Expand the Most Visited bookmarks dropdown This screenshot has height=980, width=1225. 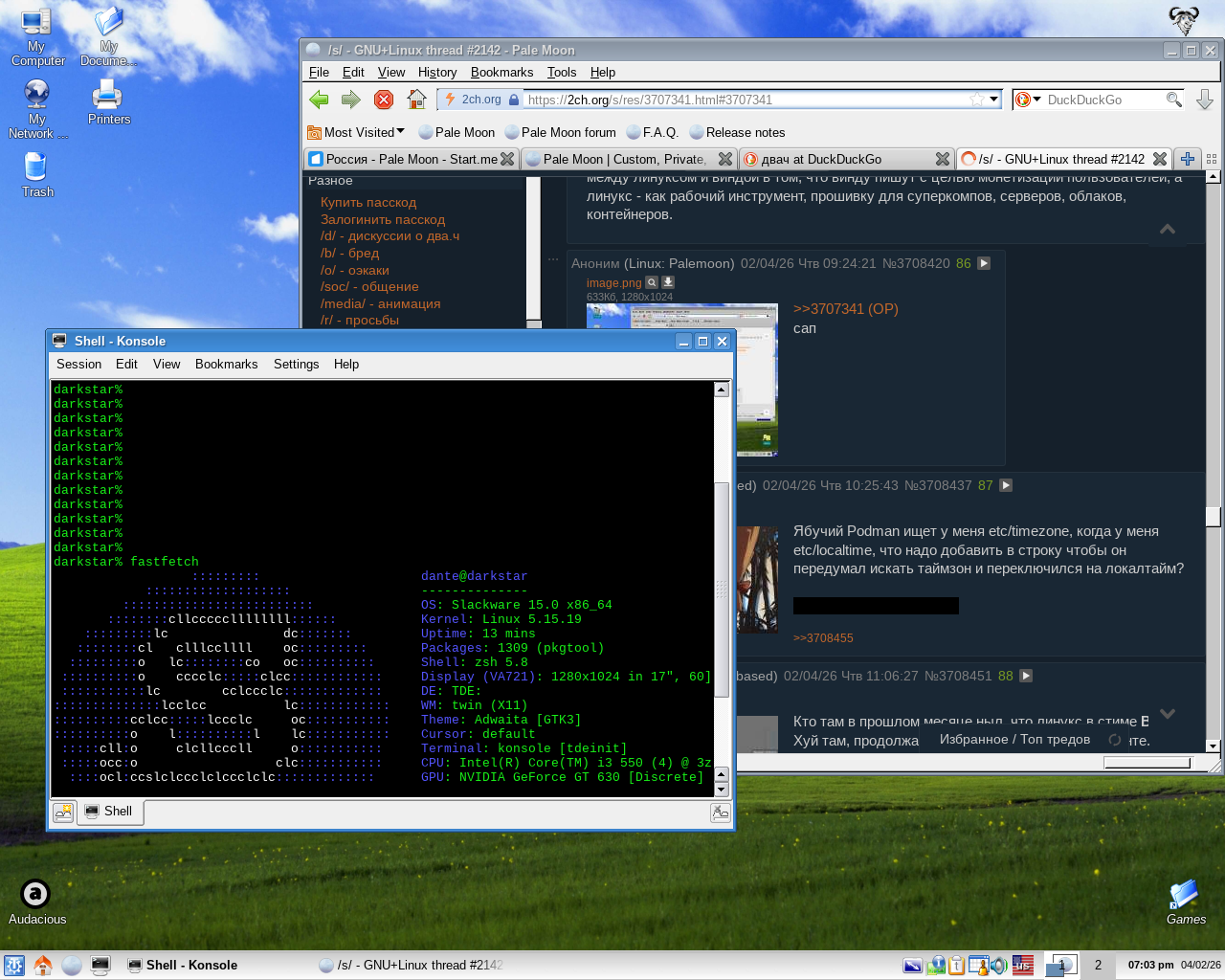(x=356, y=132)
